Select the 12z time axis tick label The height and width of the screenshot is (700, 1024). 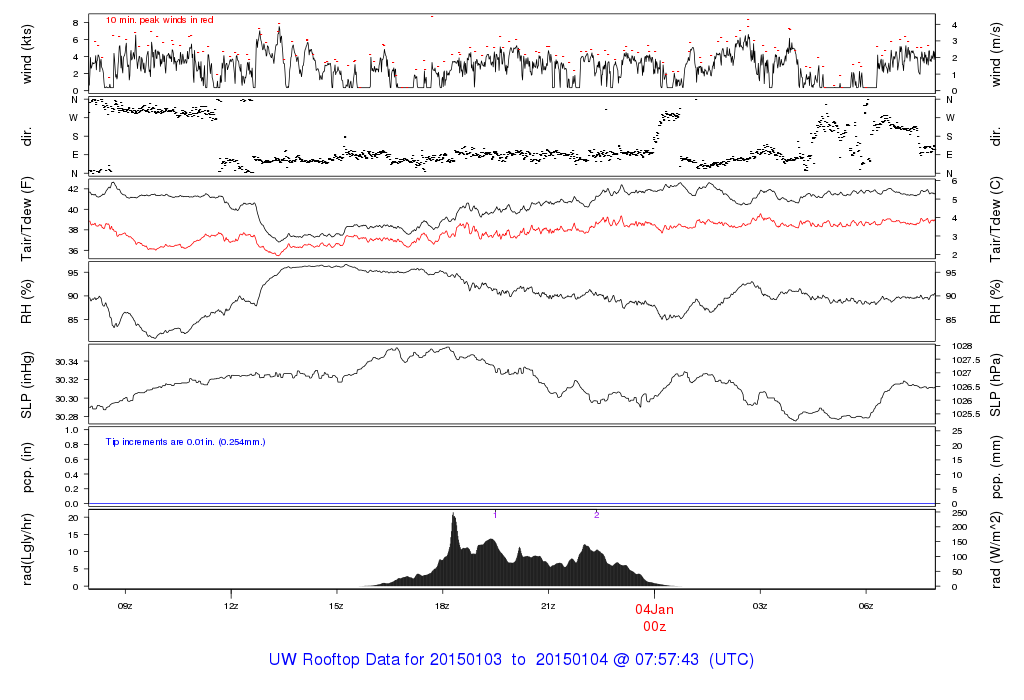coord(231,606)
